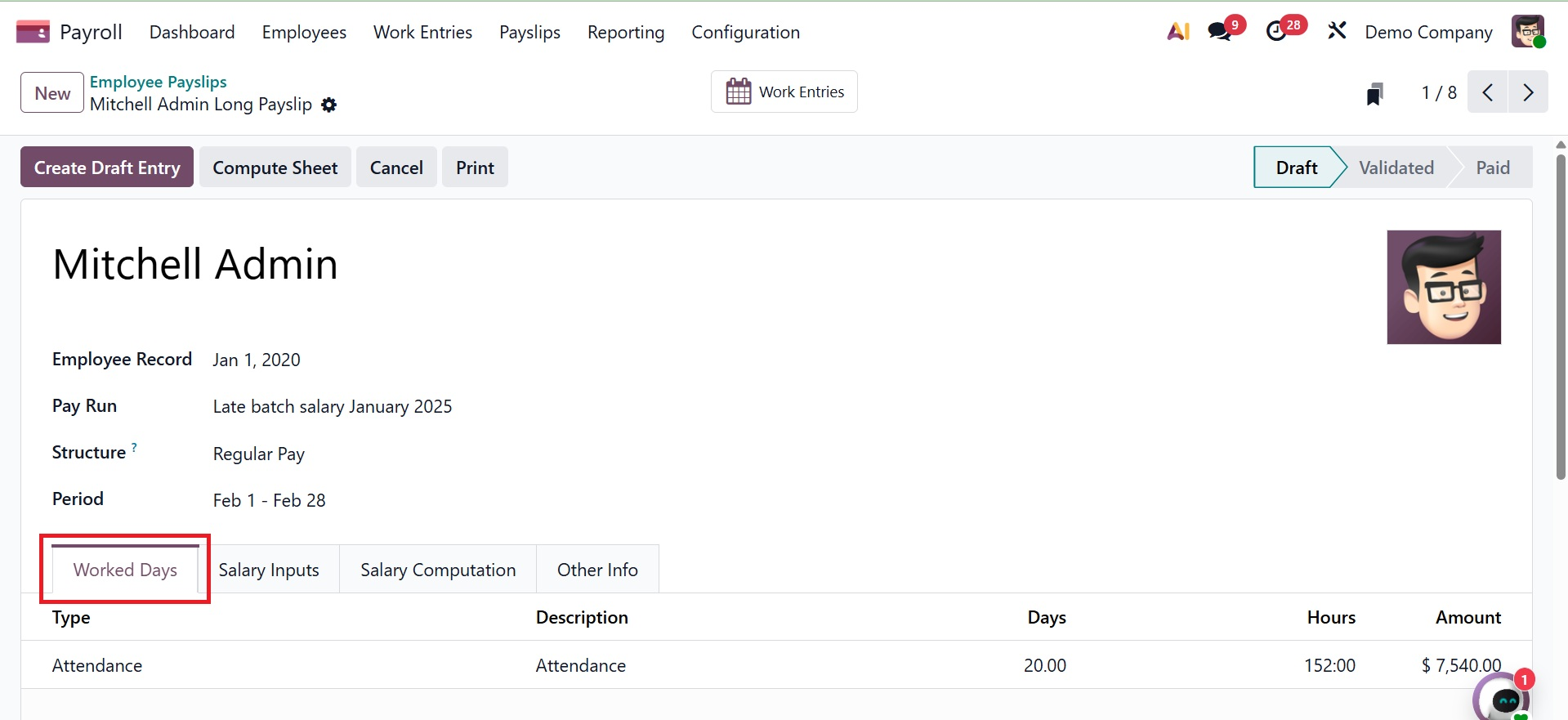The height and width of the screenshot is (720, 1568).
Task: Click the payslip gear actions icon
Action: click(328, 105)
